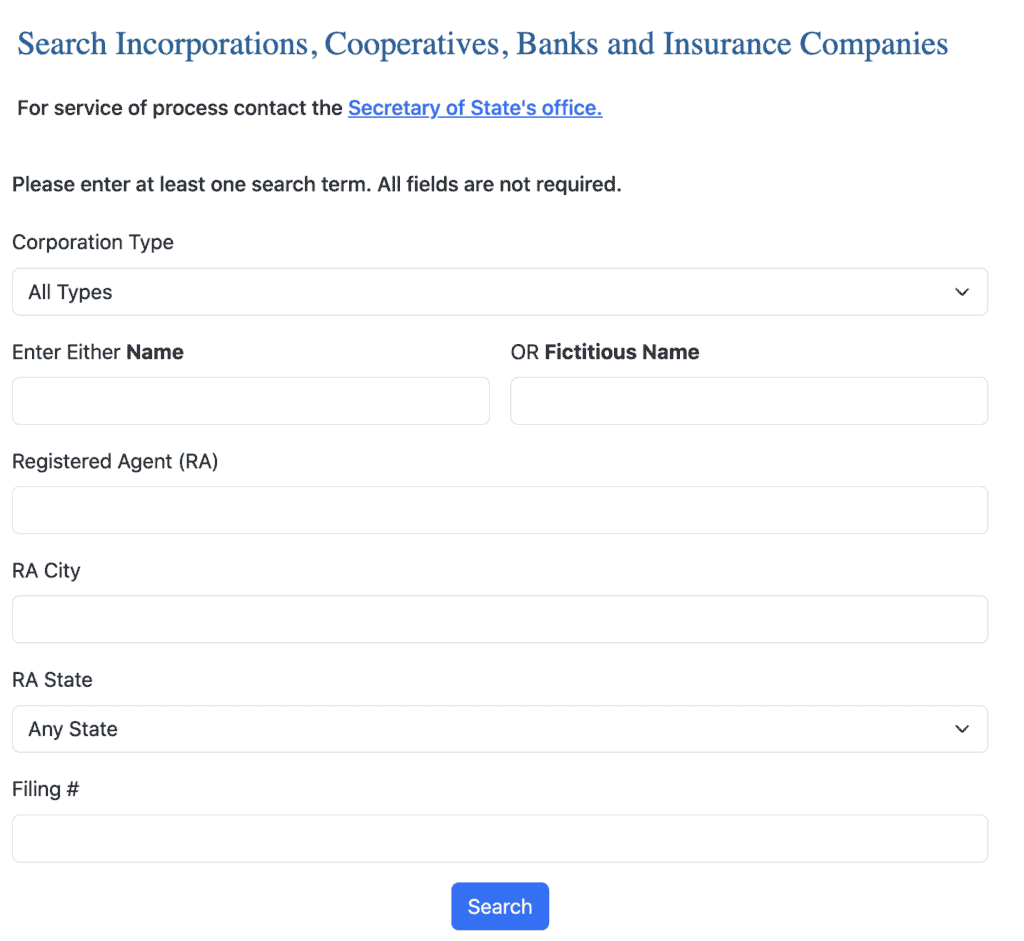Screen dimensions: 1024x941
Task: Click the Registered Agent (RA) label
Action: tap(115, 461)
